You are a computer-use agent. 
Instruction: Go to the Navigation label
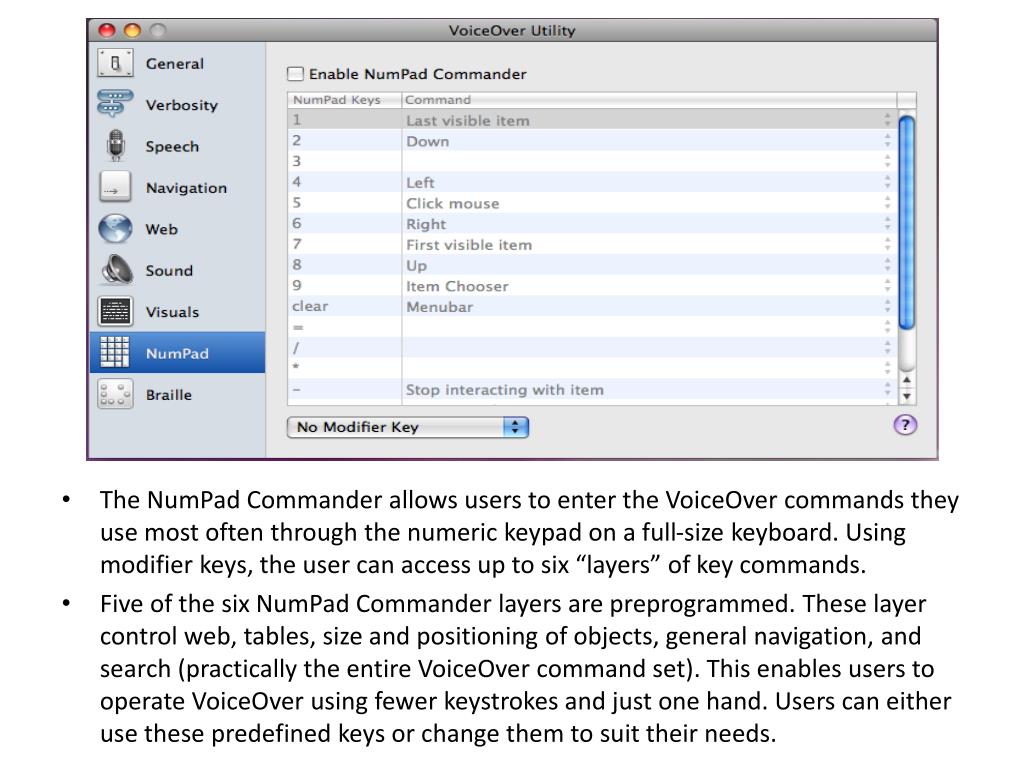(x=186, y=188)
